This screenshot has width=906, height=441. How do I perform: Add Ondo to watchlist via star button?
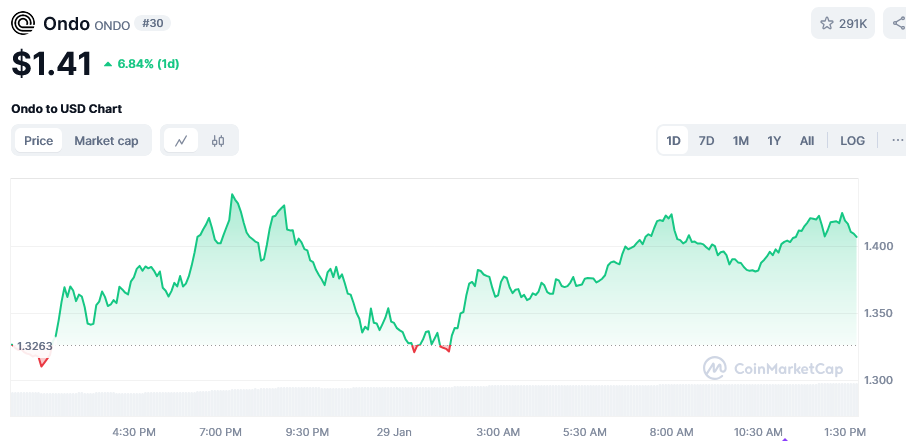[x=842, y=23]
